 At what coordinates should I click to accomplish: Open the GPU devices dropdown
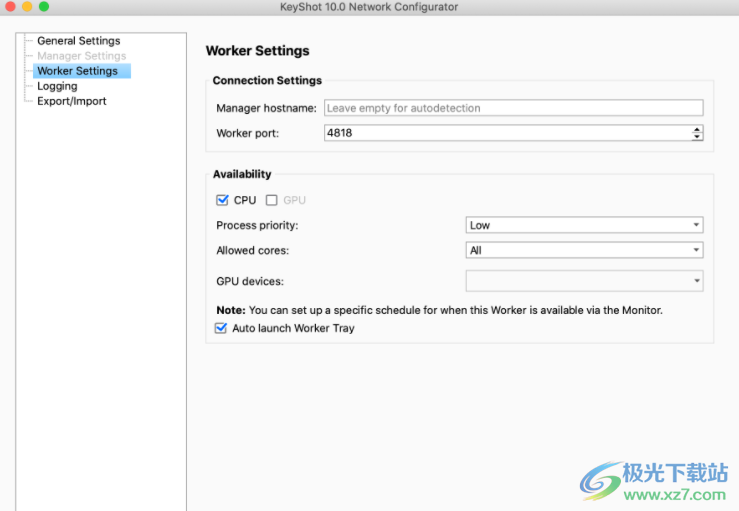coord(584,281)
